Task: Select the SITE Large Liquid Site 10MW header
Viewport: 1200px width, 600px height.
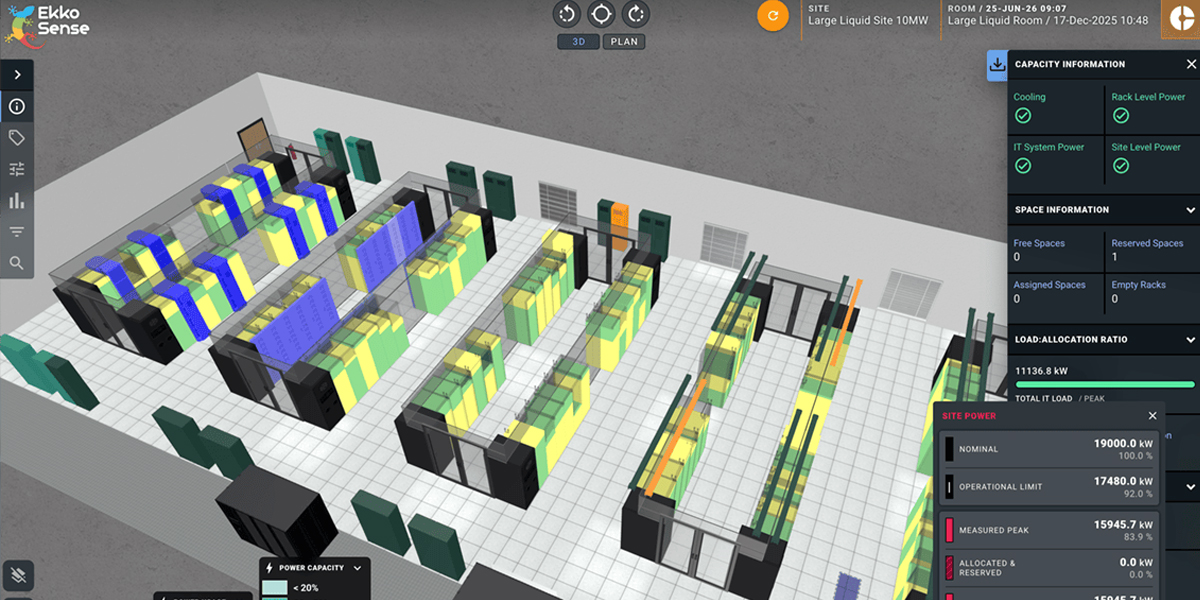Action: pos(866,14)
